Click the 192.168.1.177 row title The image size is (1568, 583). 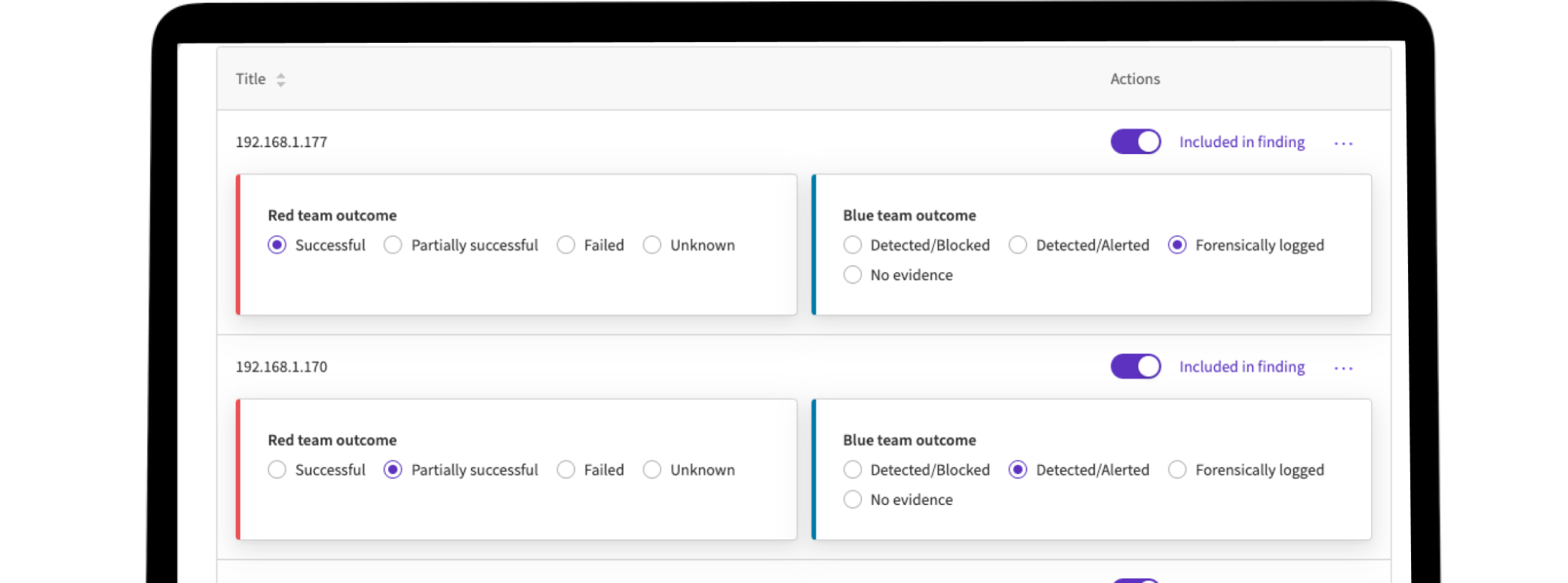[281, 142]
